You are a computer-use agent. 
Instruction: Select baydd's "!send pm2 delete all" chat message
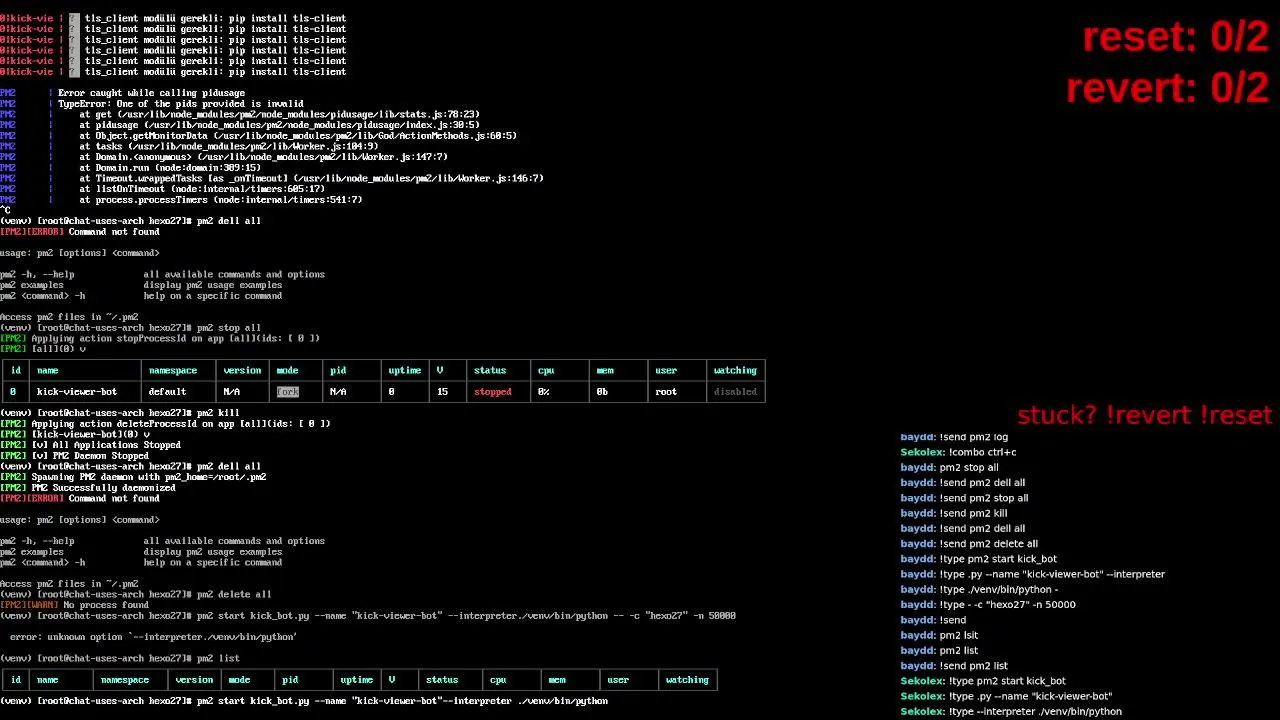[x=969, y=544]
